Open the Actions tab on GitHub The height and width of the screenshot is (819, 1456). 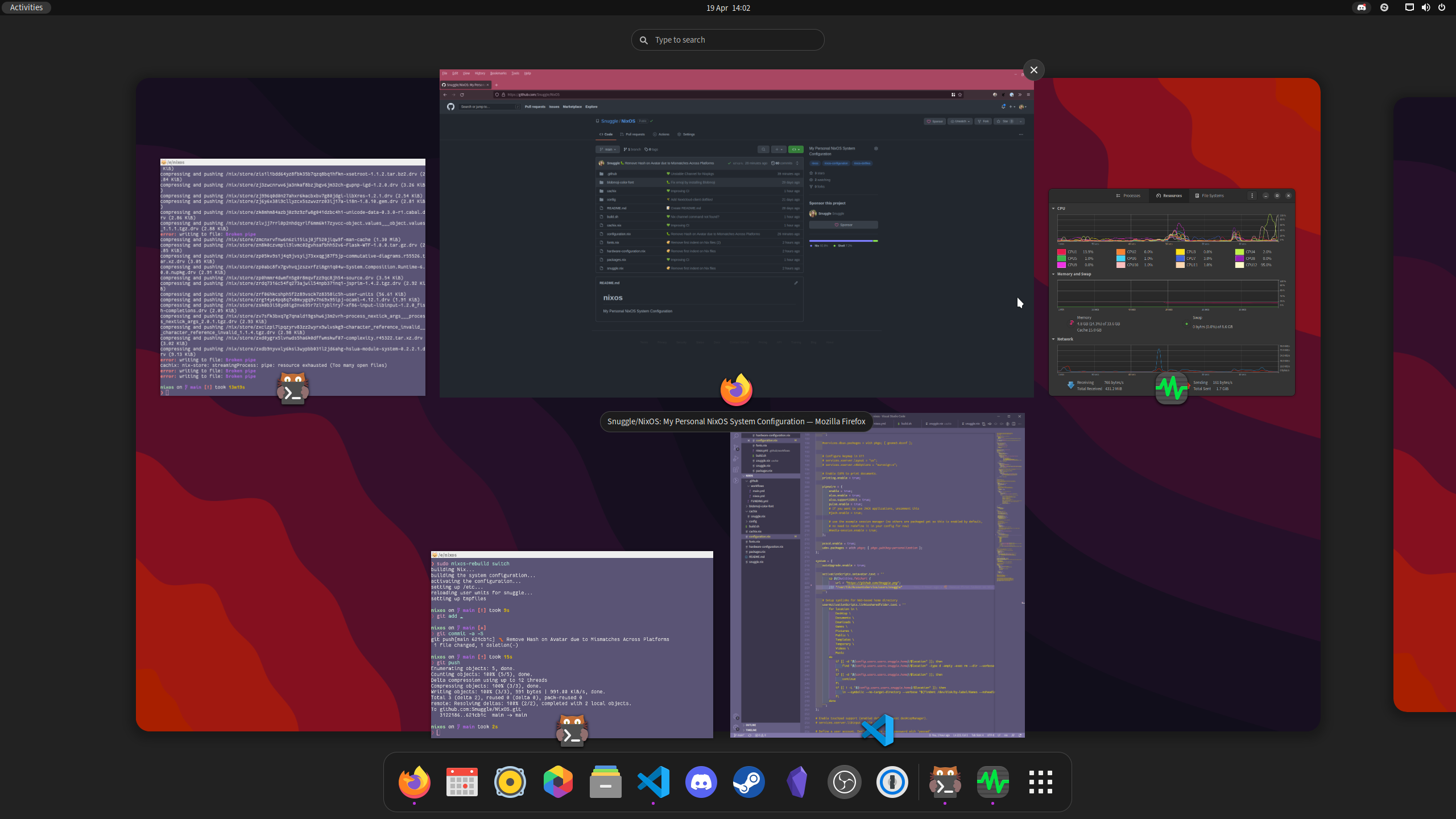661,134
